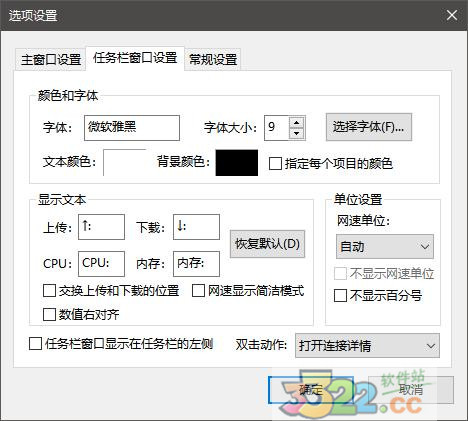This screenshot has height=421, width=468.
Task: Click the 确定 button to confirm
Action: pyautogui.click(x=311, y=390)
